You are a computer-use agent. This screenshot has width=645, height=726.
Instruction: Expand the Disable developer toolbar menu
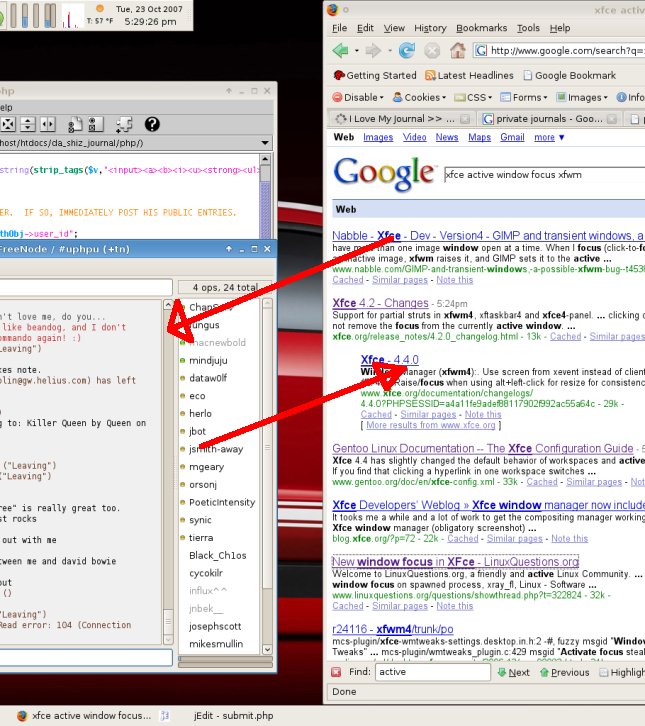(x=358, y=97)
